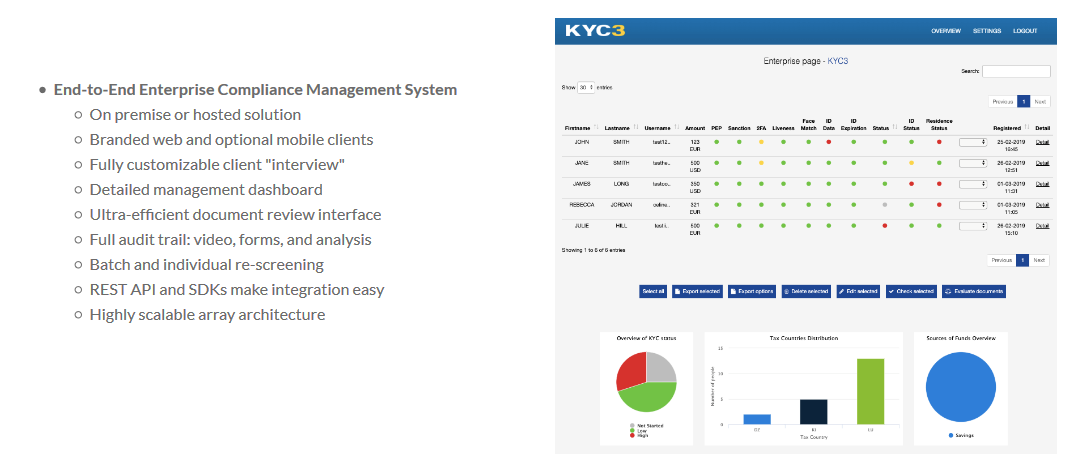Open Rebecca Jordan's row action dropdown
Viewport: 1074px width, 471px height.
[x=973, y=205]
